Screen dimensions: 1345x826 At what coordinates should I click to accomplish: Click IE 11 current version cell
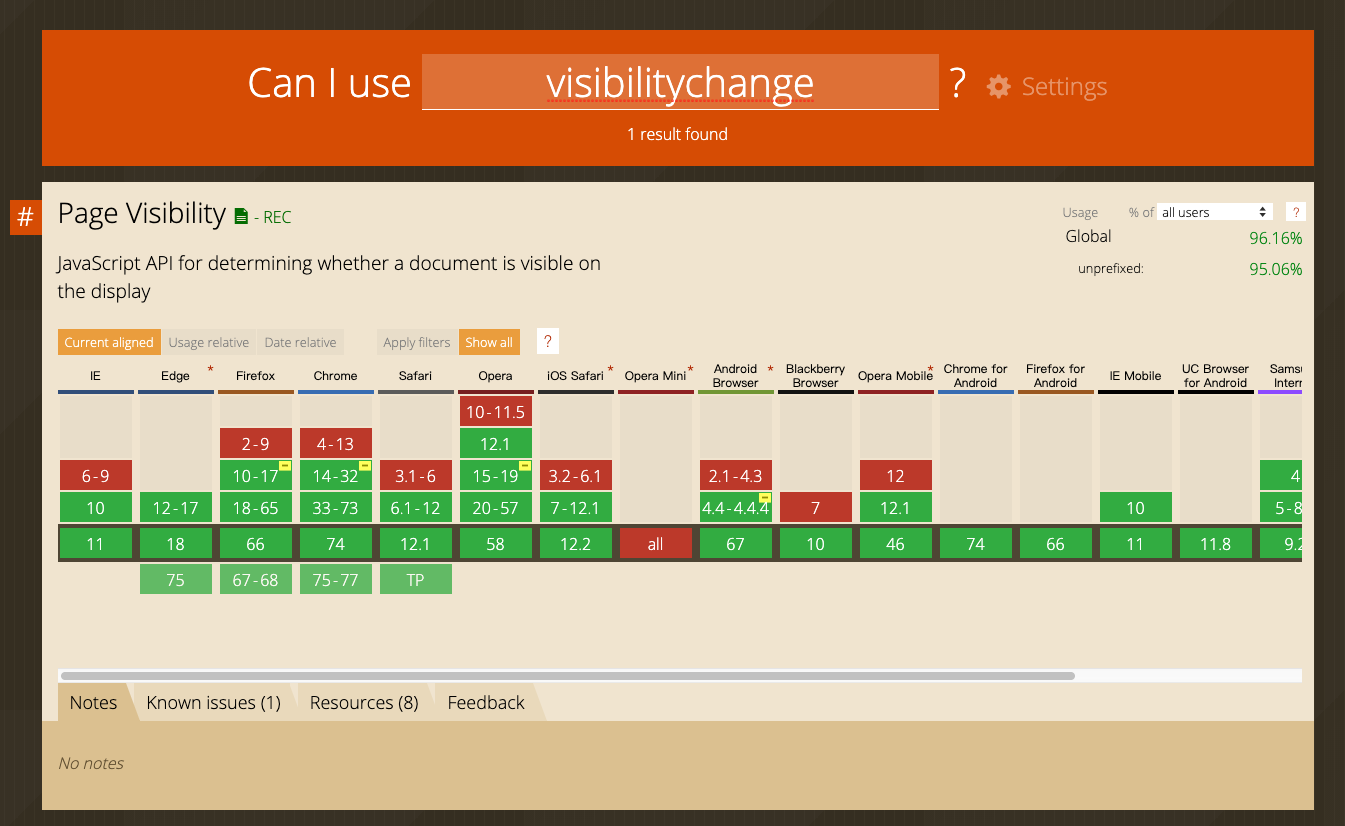(x=95, y=543)
